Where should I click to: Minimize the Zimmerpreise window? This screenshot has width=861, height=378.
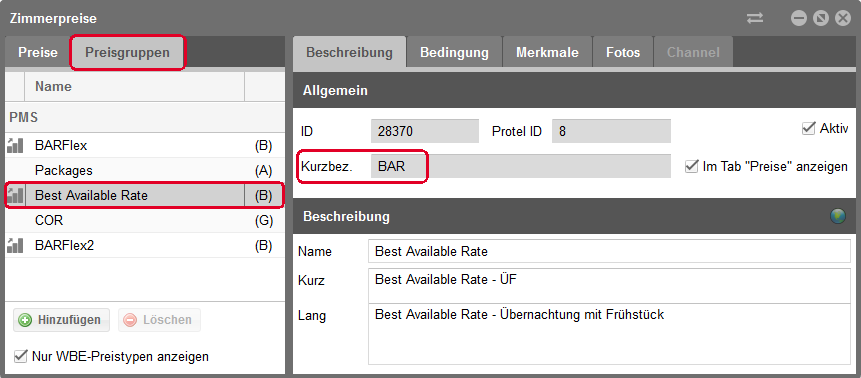(x=798, y=19)
